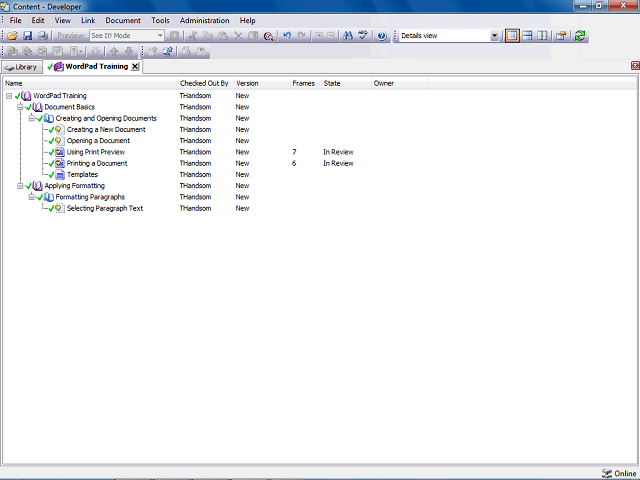Click the red record target icon
The width and height of the screenshot is (640, 480).
pos(268,36)
